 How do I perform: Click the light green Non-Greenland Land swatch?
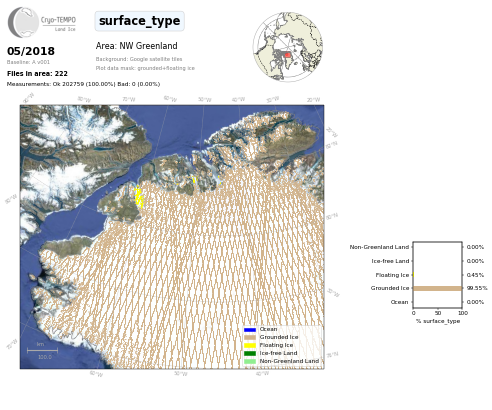pyautogui.click(x=250, y=361)
